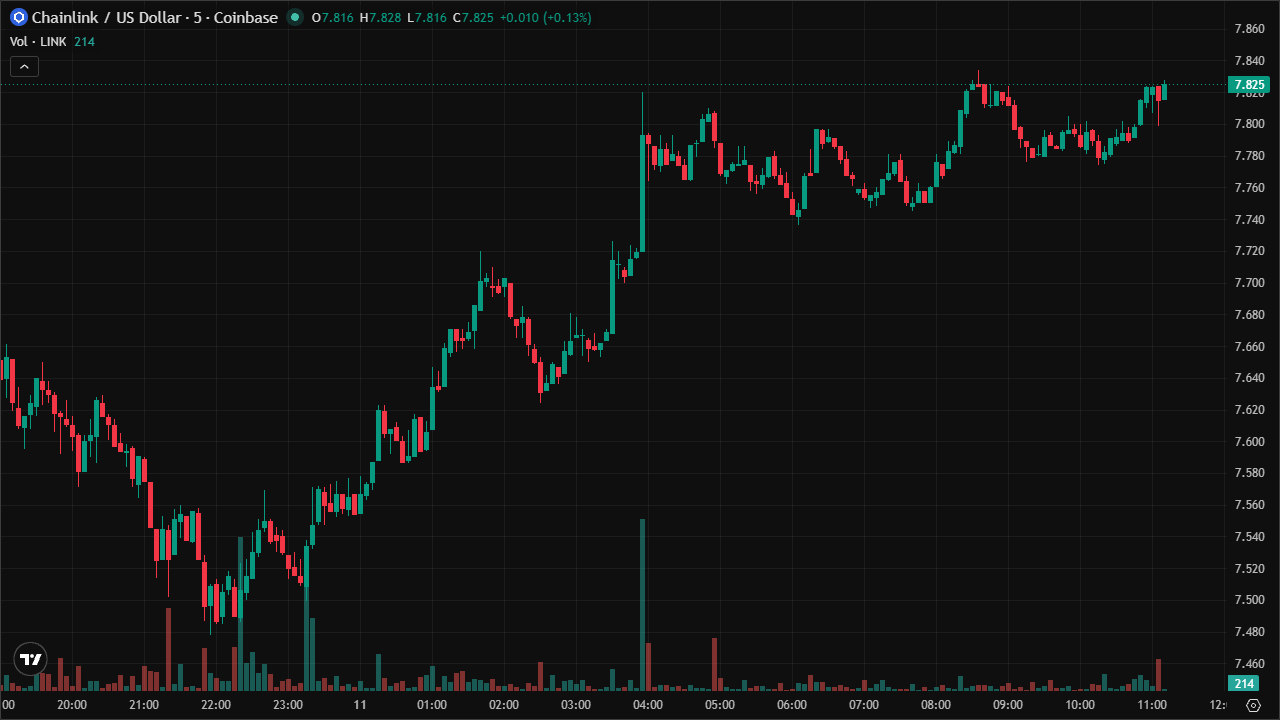Click the volume value 214 in legend
Viewport: 1280px width, 720px height.
[x=85, y=41]
